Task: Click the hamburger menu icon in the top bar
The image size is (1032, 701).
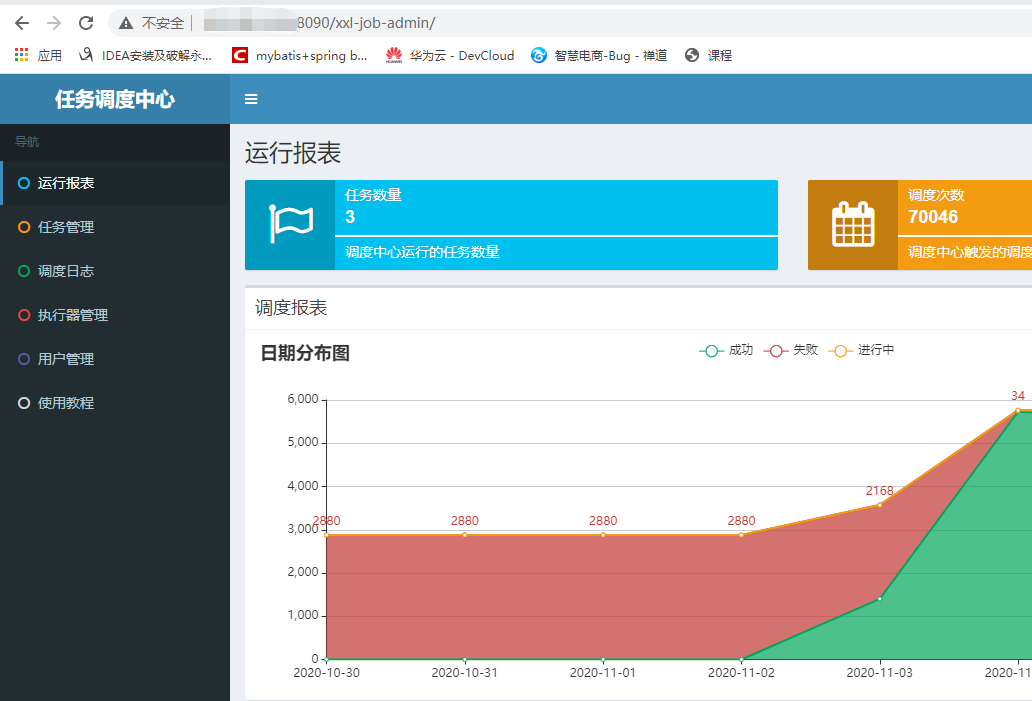Action: point(251,99)
